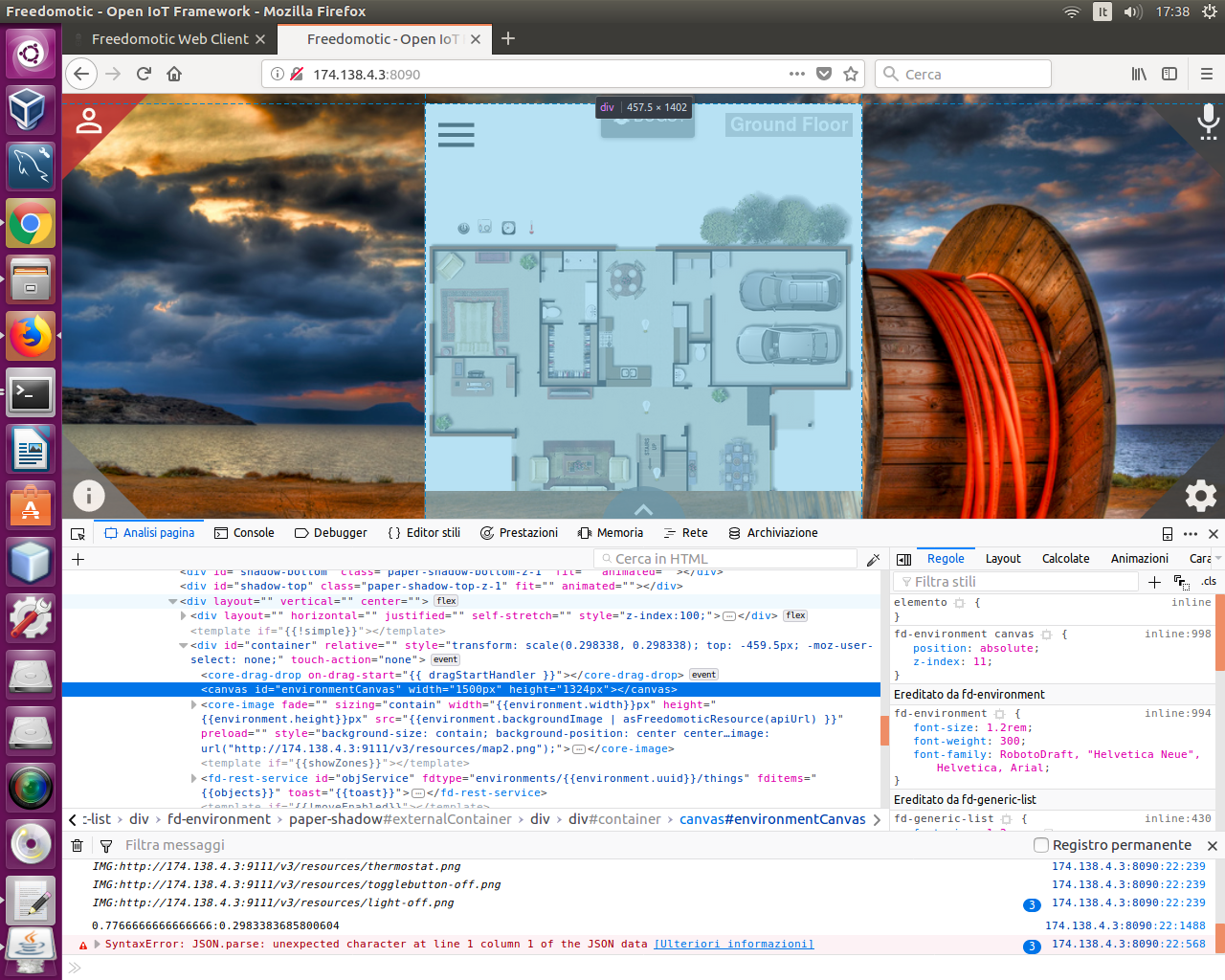Launch Google Chrome from the dock

[31, 224]
